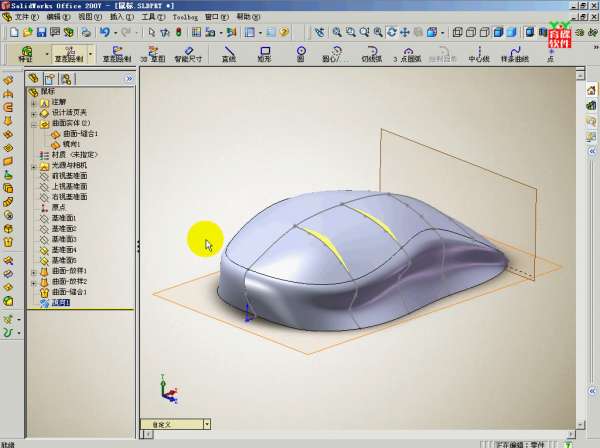The height and width of the screenshot is (448, 600).
Task: Open the 插入 Insert menu
Action: point(118,17)
